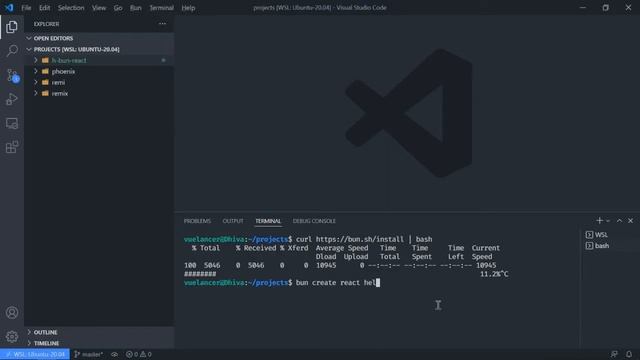Maximize the terminal panel with the up arrow
Image resolution: width=640 pixels, height=360 pixels.
[x=619, y=220]
